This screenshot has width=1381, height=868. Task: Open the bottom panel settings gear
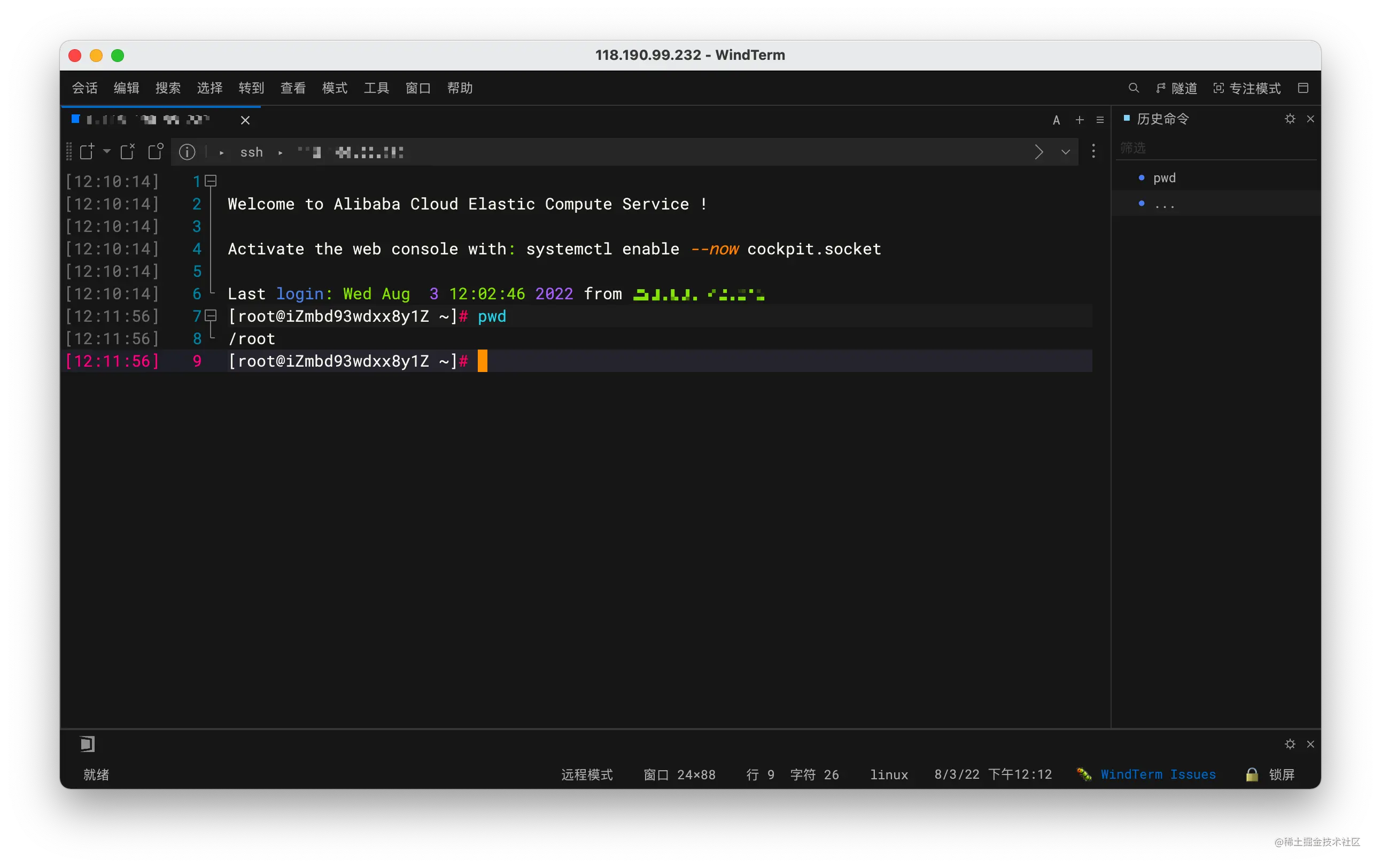pyautogui.click(x=1290, y=744)
